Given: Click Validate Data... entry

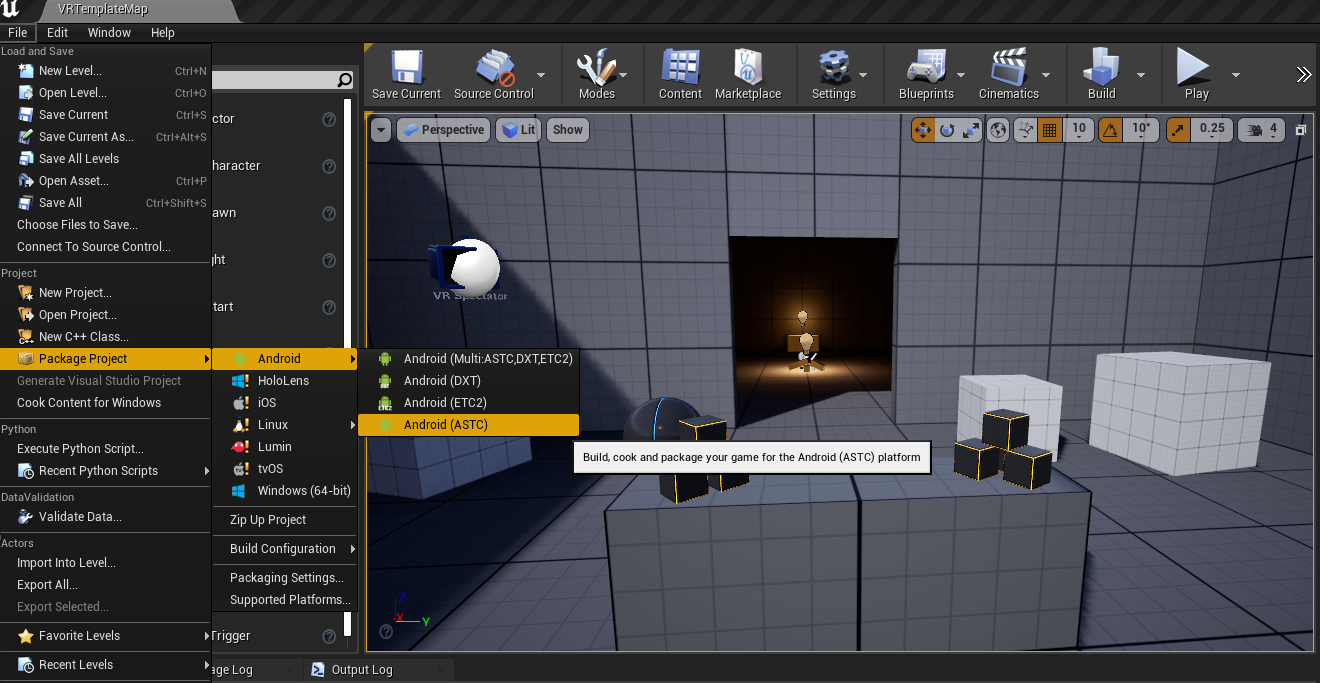Looking at the screenshot, I should coord(106,517).
